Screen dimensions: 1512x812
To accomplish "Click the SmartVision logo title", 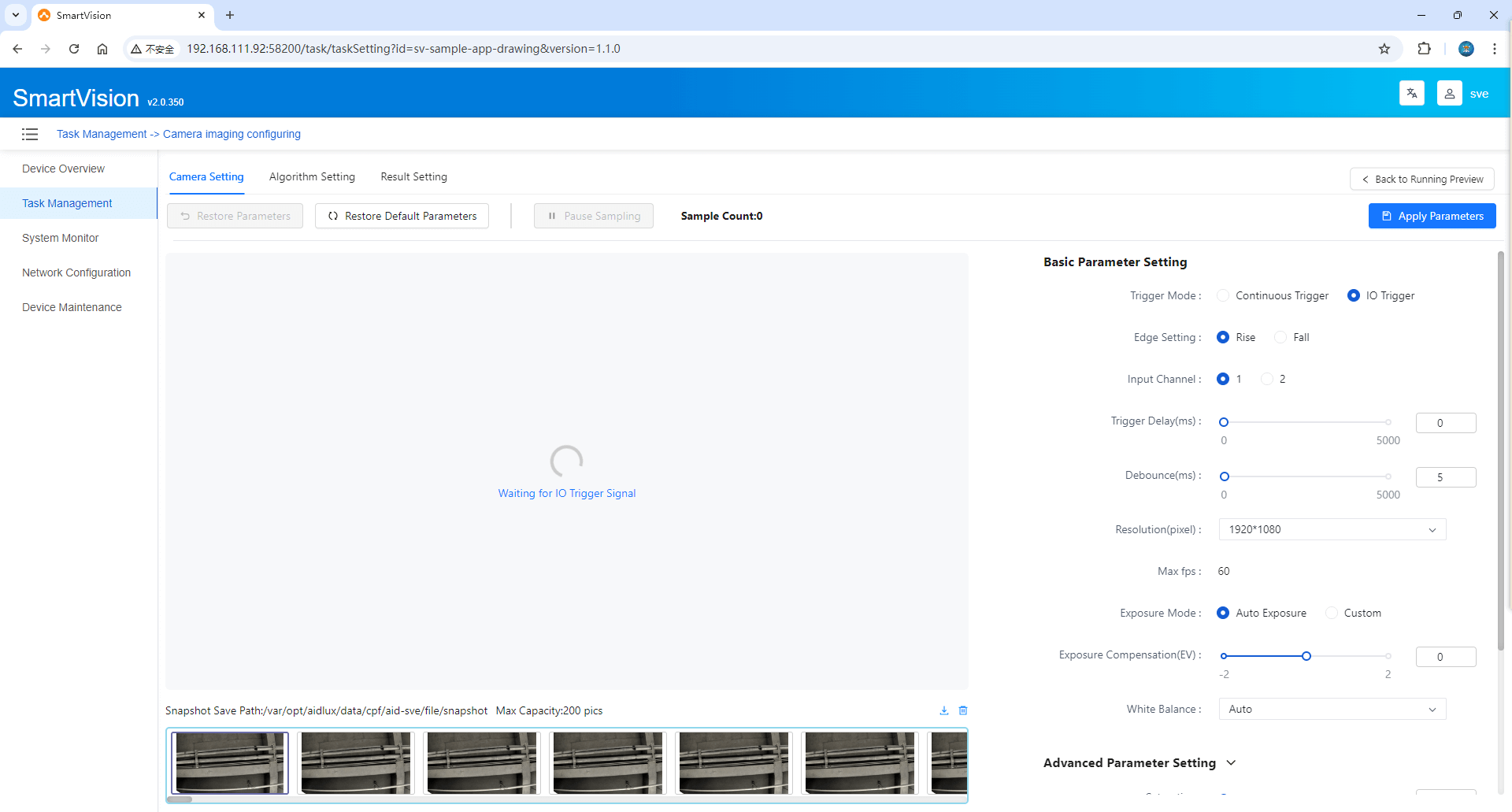I will (x=76, y=98).
